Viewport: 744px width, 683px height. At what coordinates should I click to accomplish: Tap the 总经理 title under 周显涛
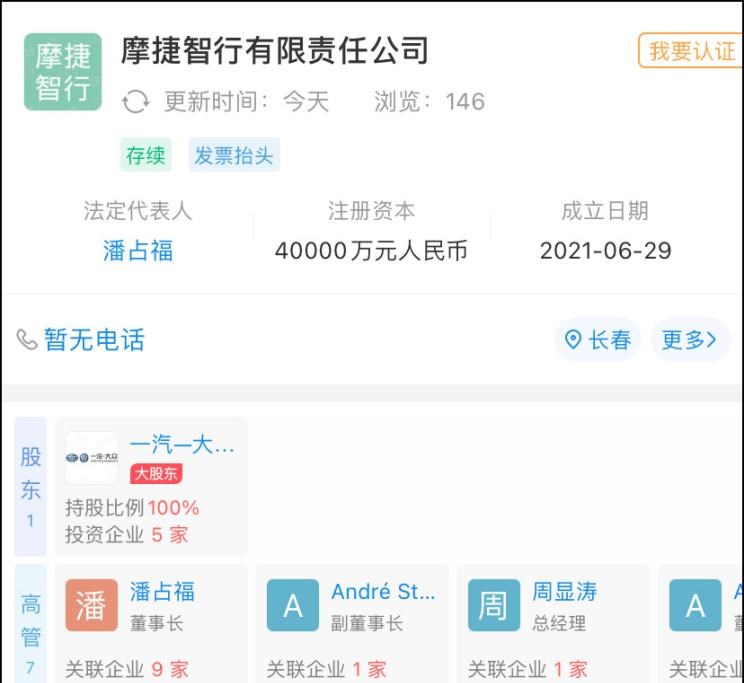[559, 623]
